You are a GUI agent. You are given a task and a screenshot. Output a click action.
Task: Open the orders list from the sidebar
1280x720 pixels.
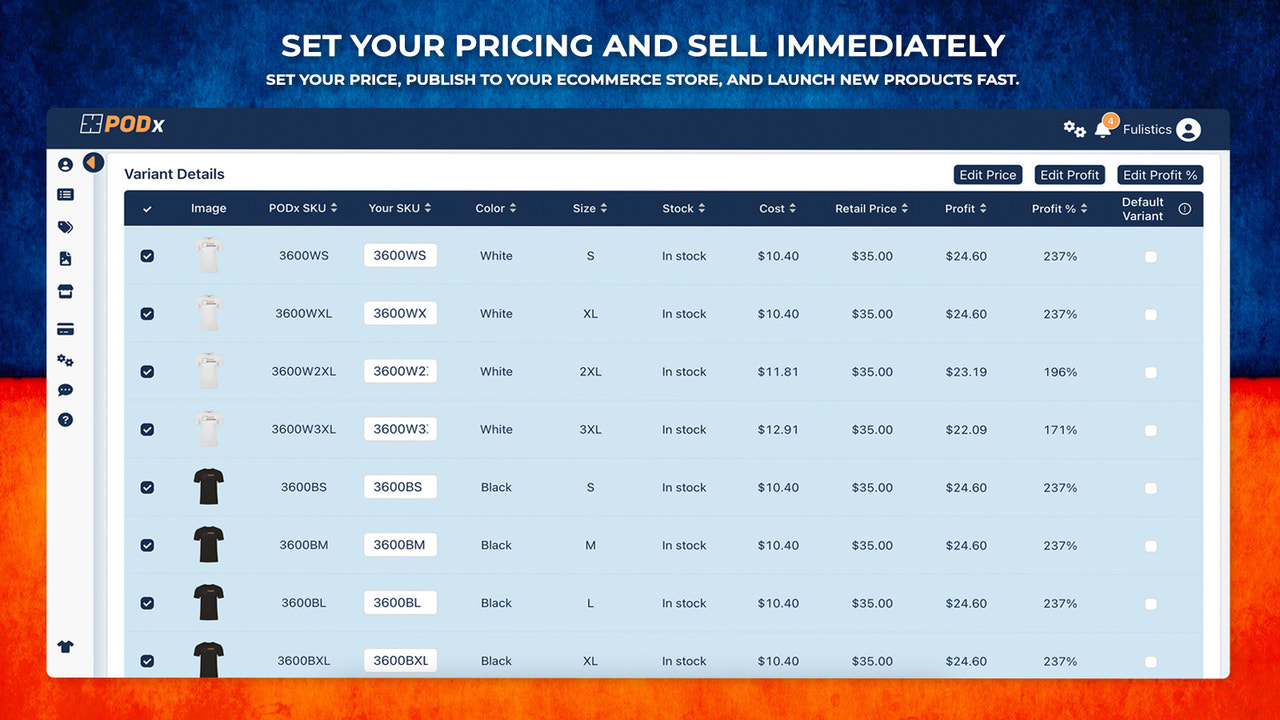coord(65,194)
